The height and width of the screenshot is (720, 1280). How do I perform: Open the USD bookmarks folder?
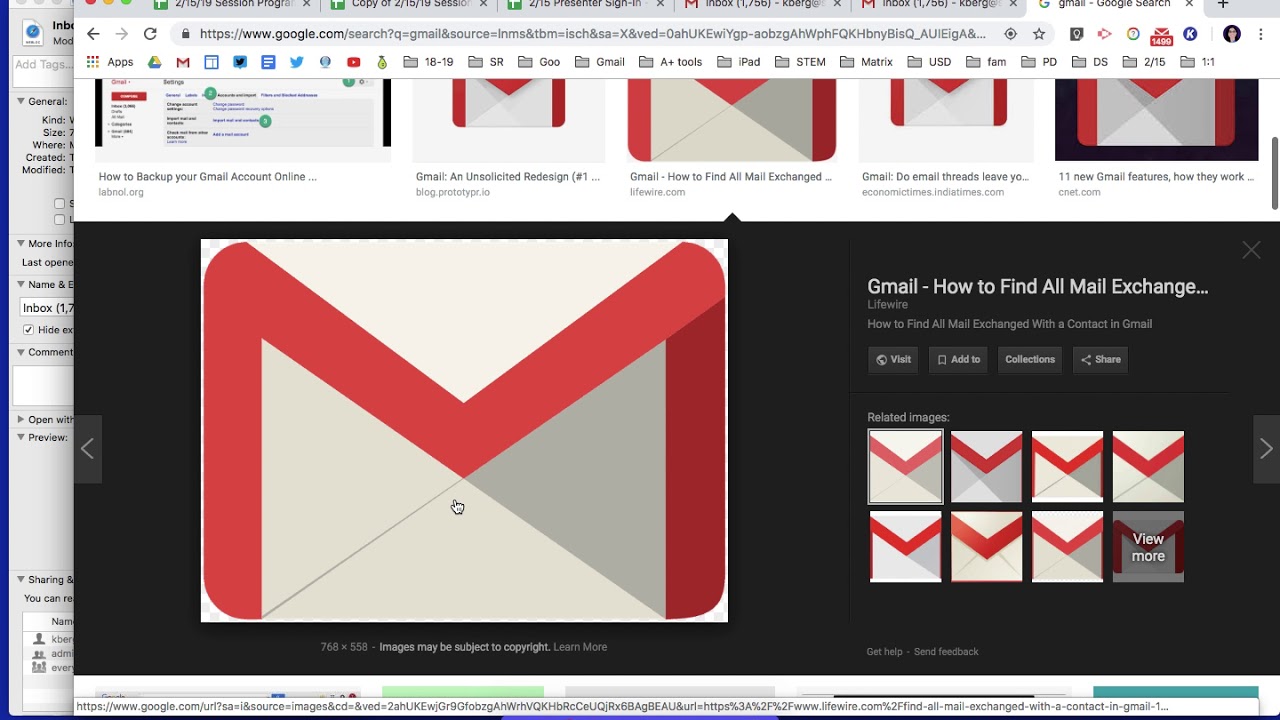pos(929,62)
